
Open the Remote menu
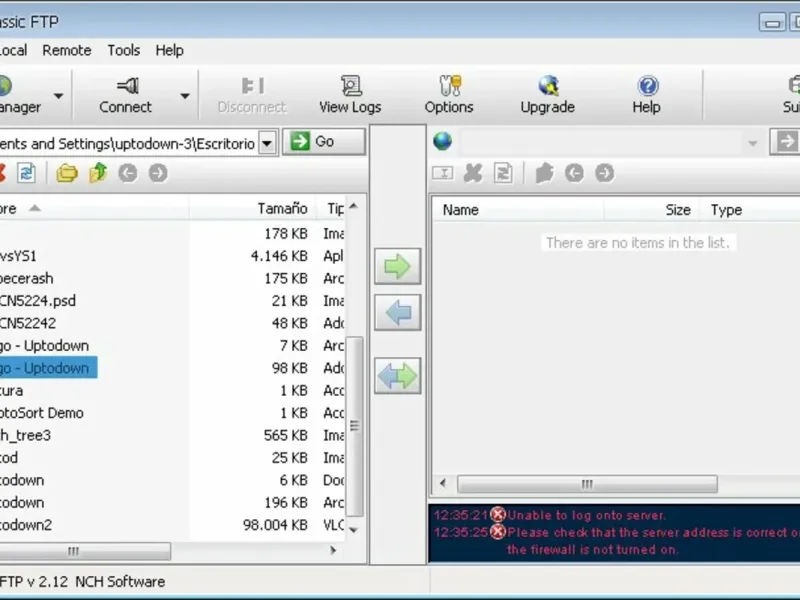[67, 51]
